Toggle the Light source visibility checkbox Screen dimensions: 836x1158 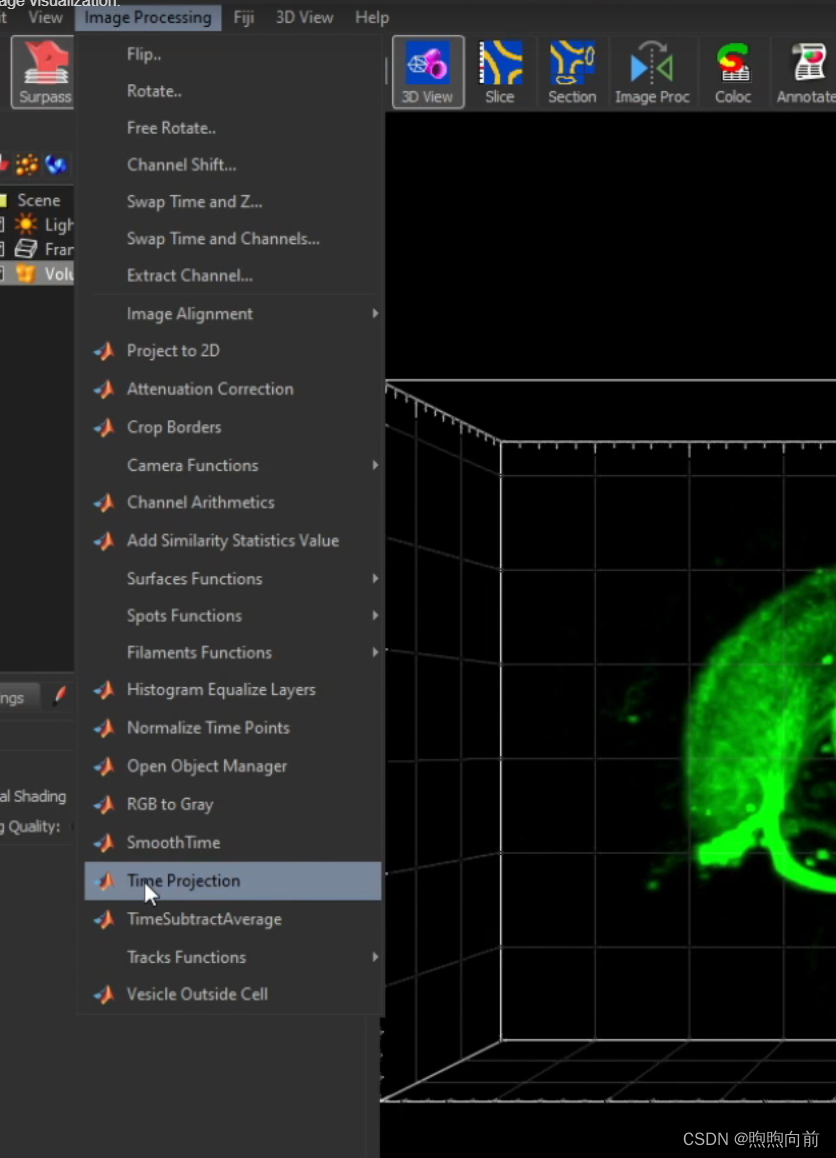pos(1,224)
